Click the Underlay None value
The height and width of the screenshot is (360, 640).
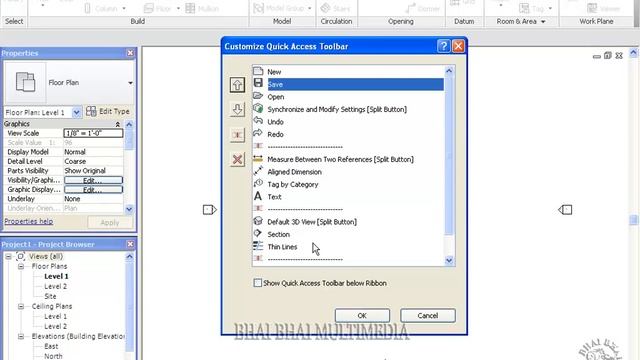point(93,199)
